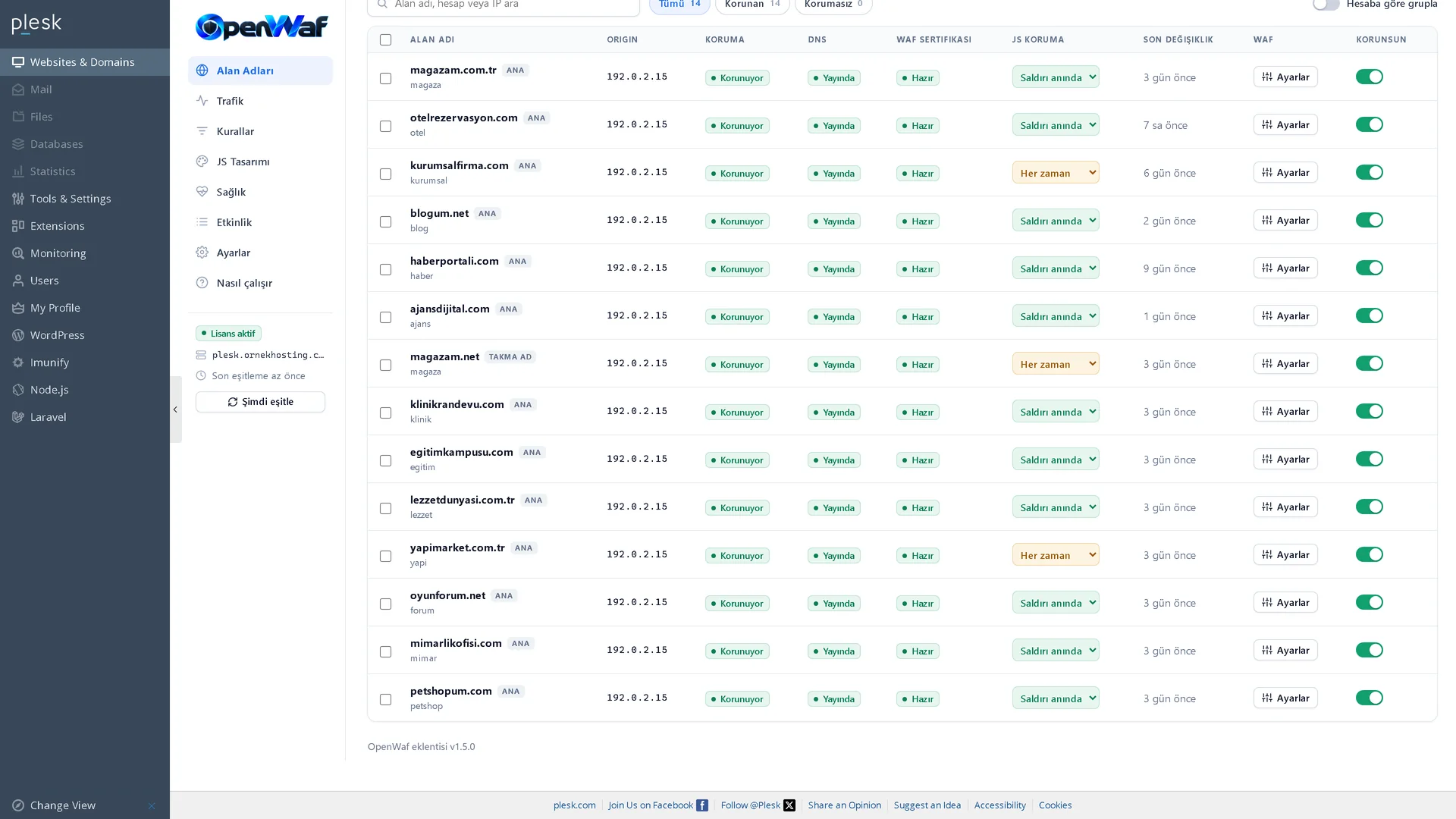Click the JS Tasarımı palette icon
This screenshot has width=1456, height=819.
click(202, 162)
